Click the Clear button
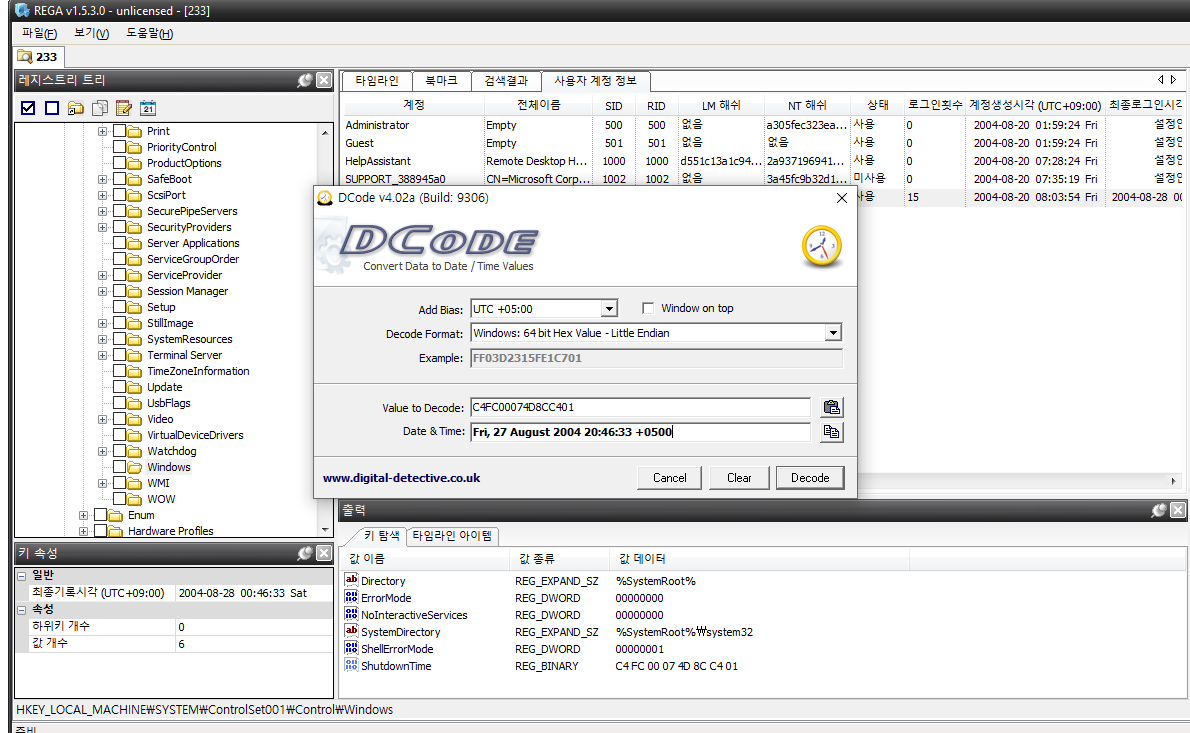 tap(739, 478)
